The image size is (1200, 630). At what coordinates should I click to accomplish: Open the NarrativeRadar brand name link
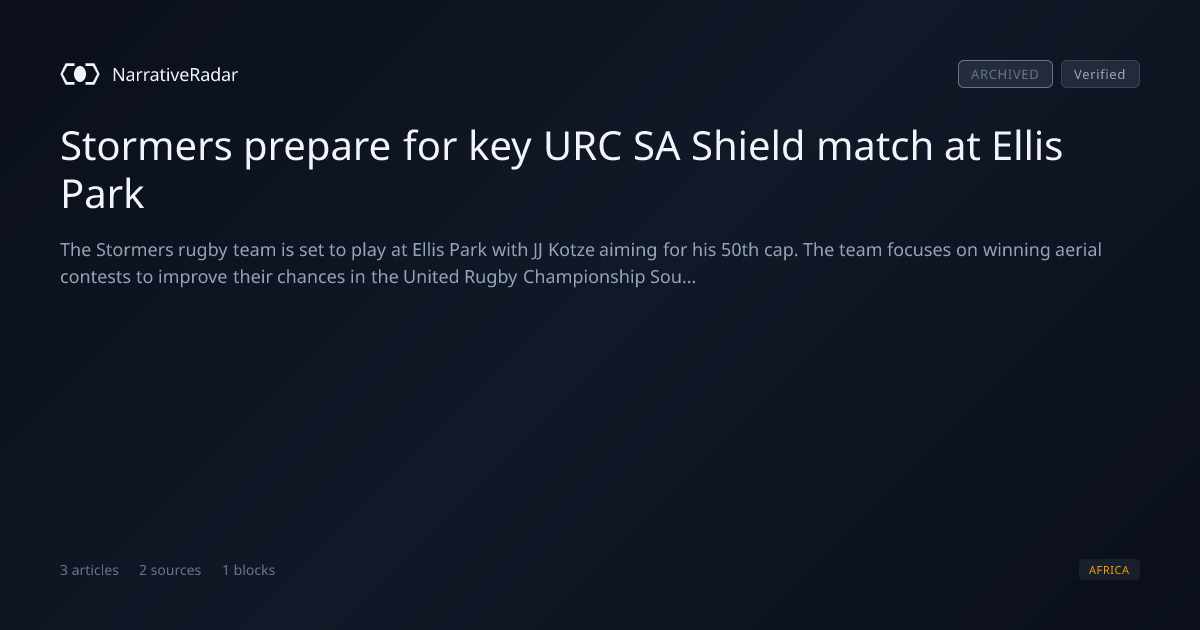tap(175, 74)
